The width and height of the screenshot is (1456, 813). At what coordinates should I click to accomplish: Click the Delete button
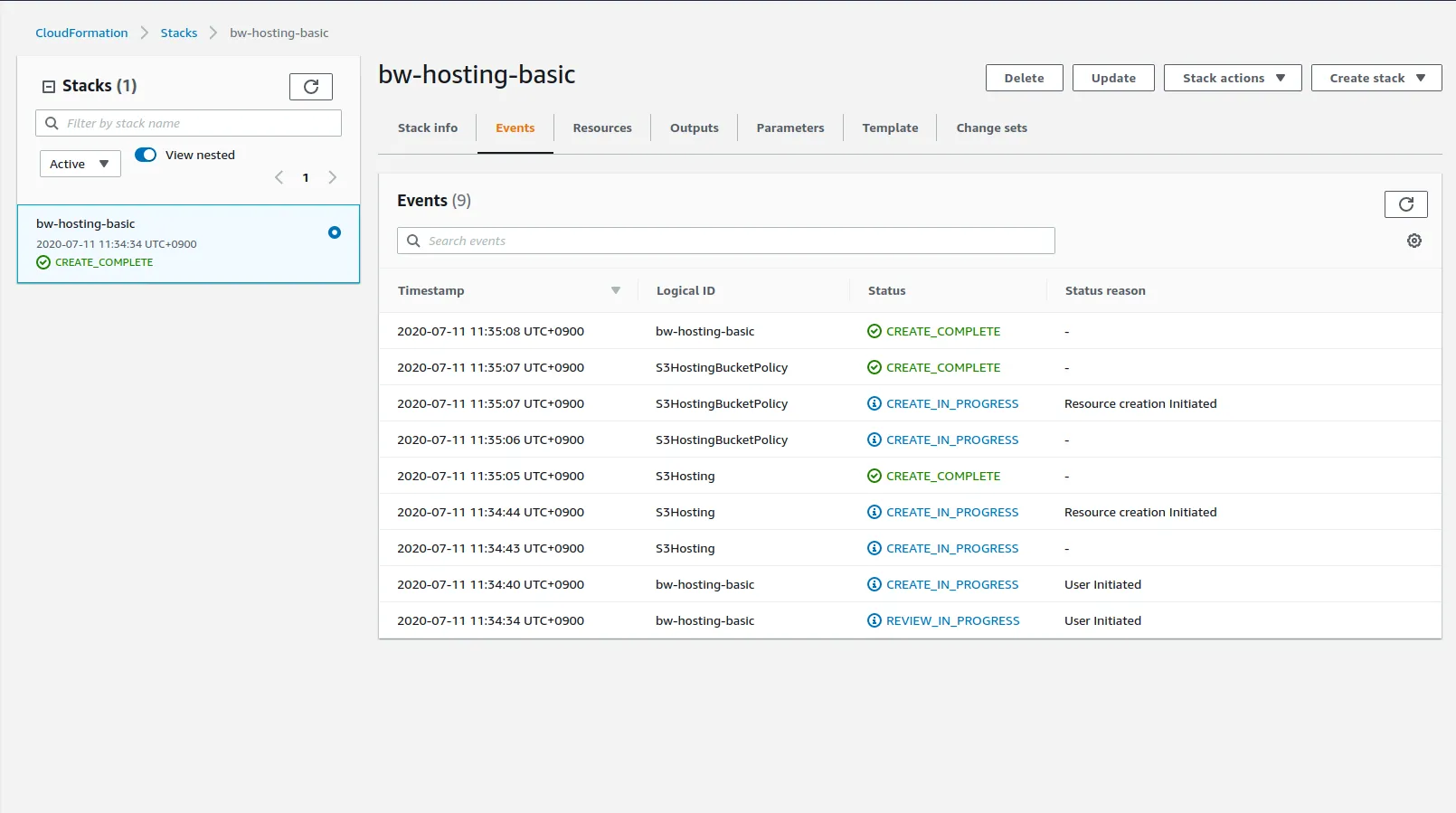(x=1025, y=78)
